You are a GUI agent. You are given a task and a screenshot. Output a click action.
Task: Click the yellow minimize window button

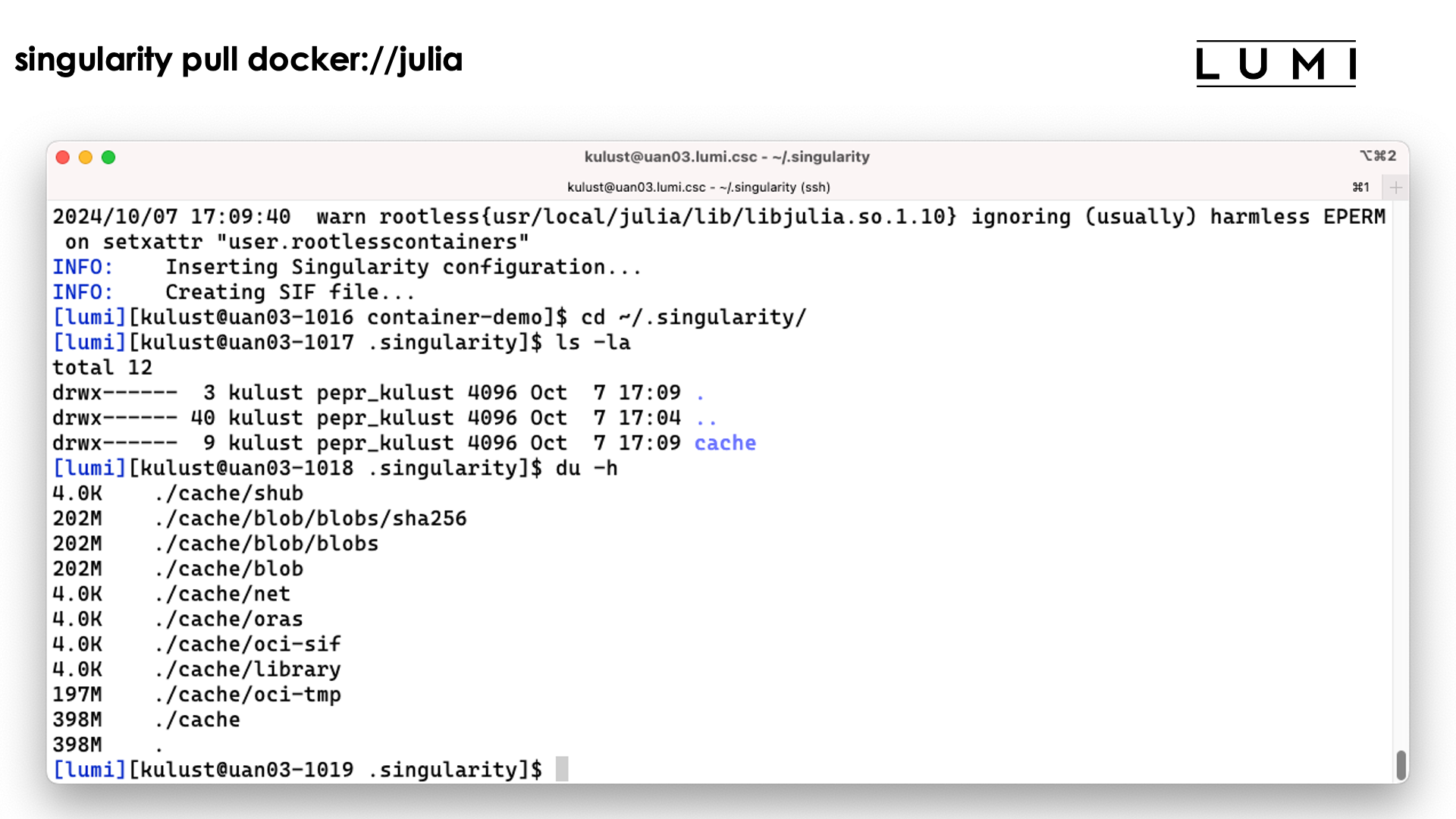coord(86,157)
